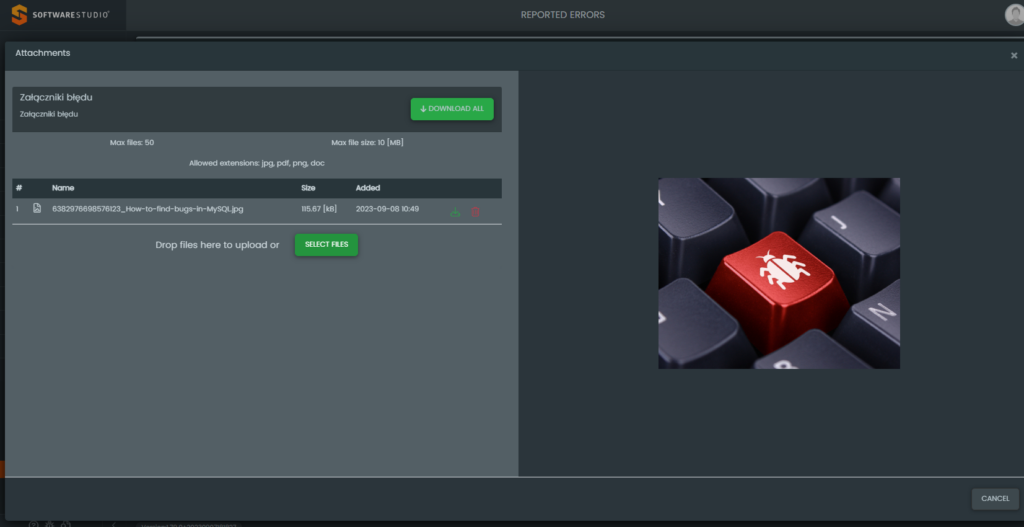The height and width of the screenshot is (527, 1024).
Task: Click the Select Files button
Action: [x=326, y=244]
